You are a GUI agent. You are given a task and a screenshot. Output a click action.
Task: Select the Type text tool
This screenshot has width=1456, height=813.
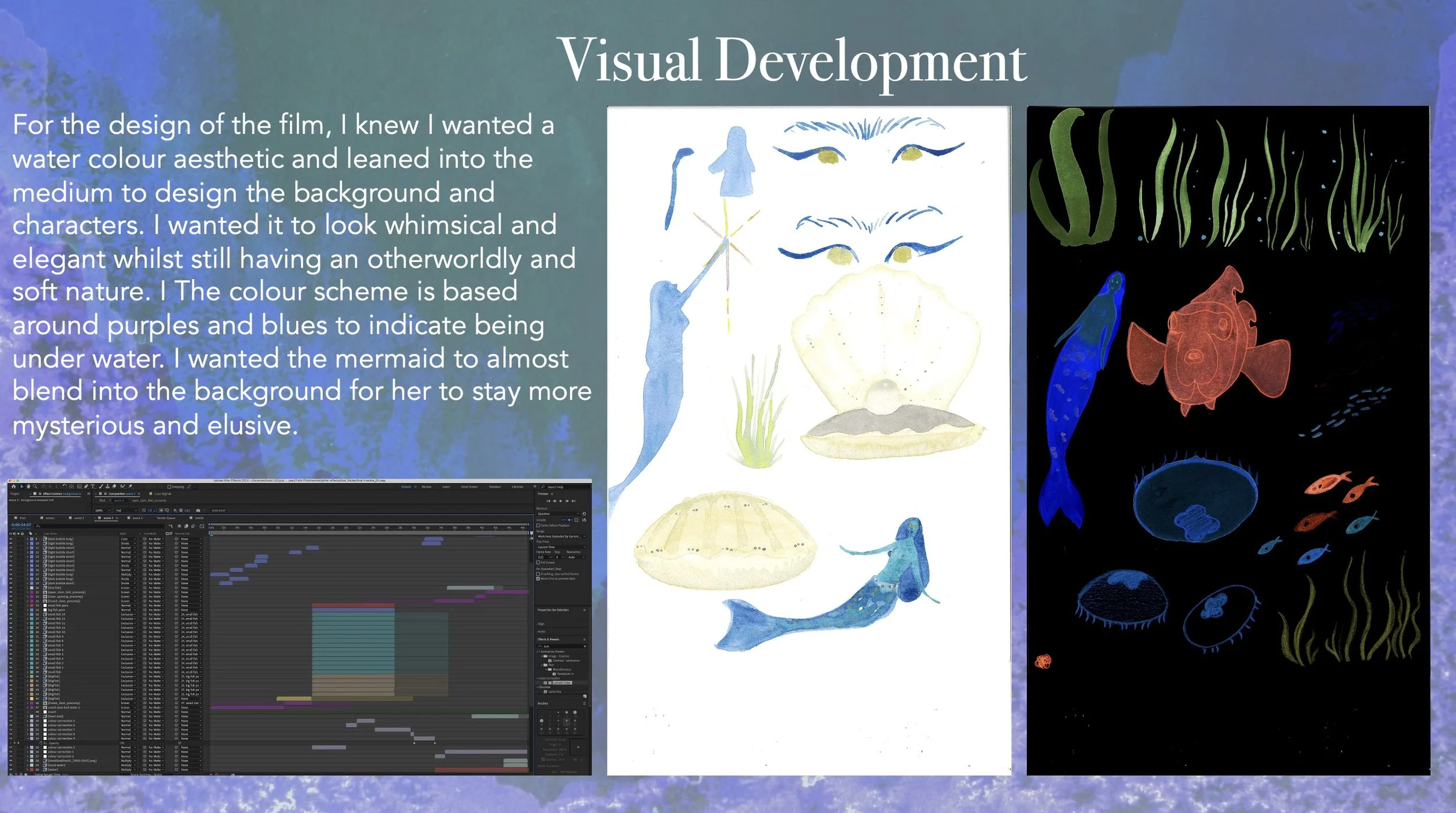(x=93, y=487)
